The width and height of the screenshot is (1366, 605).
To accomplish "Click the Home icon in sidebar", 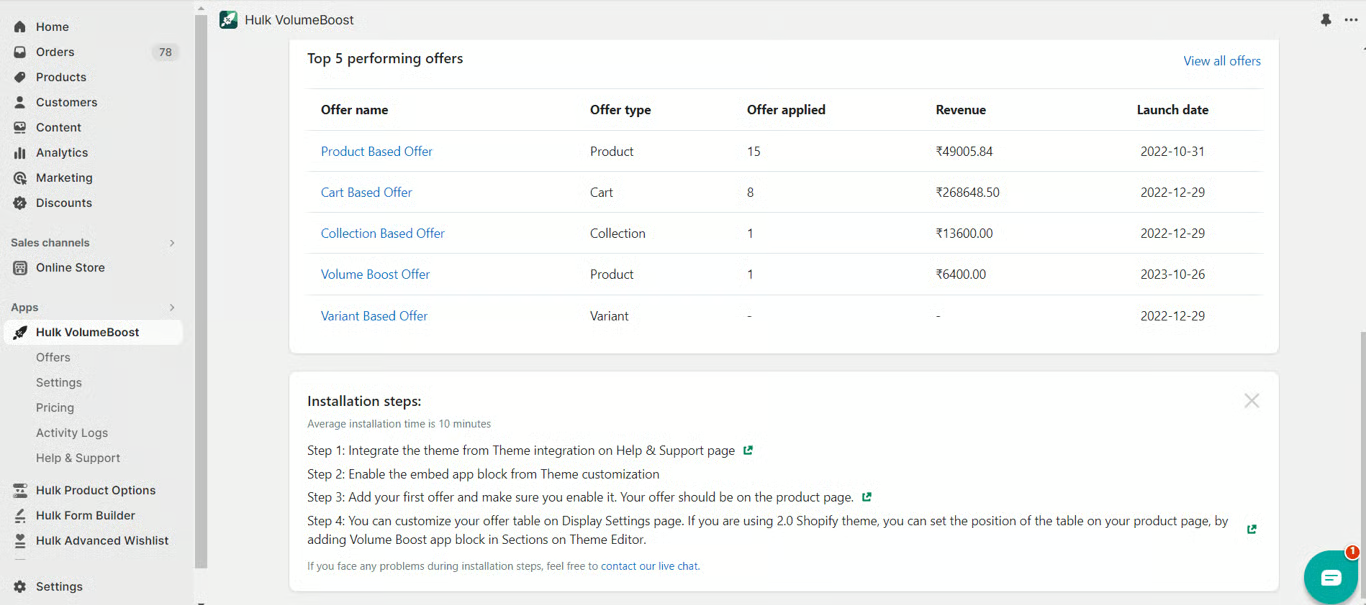I will 20,27.
